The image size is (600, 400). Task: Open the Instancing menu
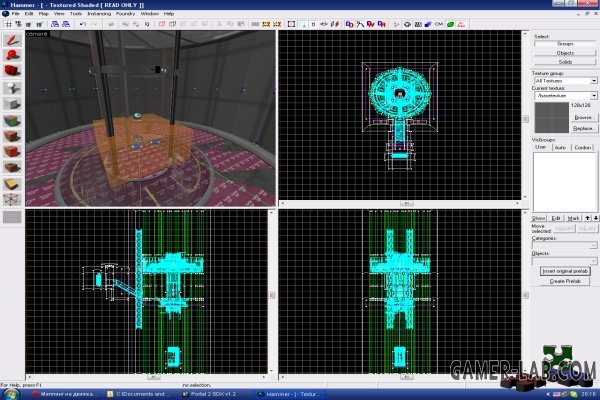click(x=99, y=14)
